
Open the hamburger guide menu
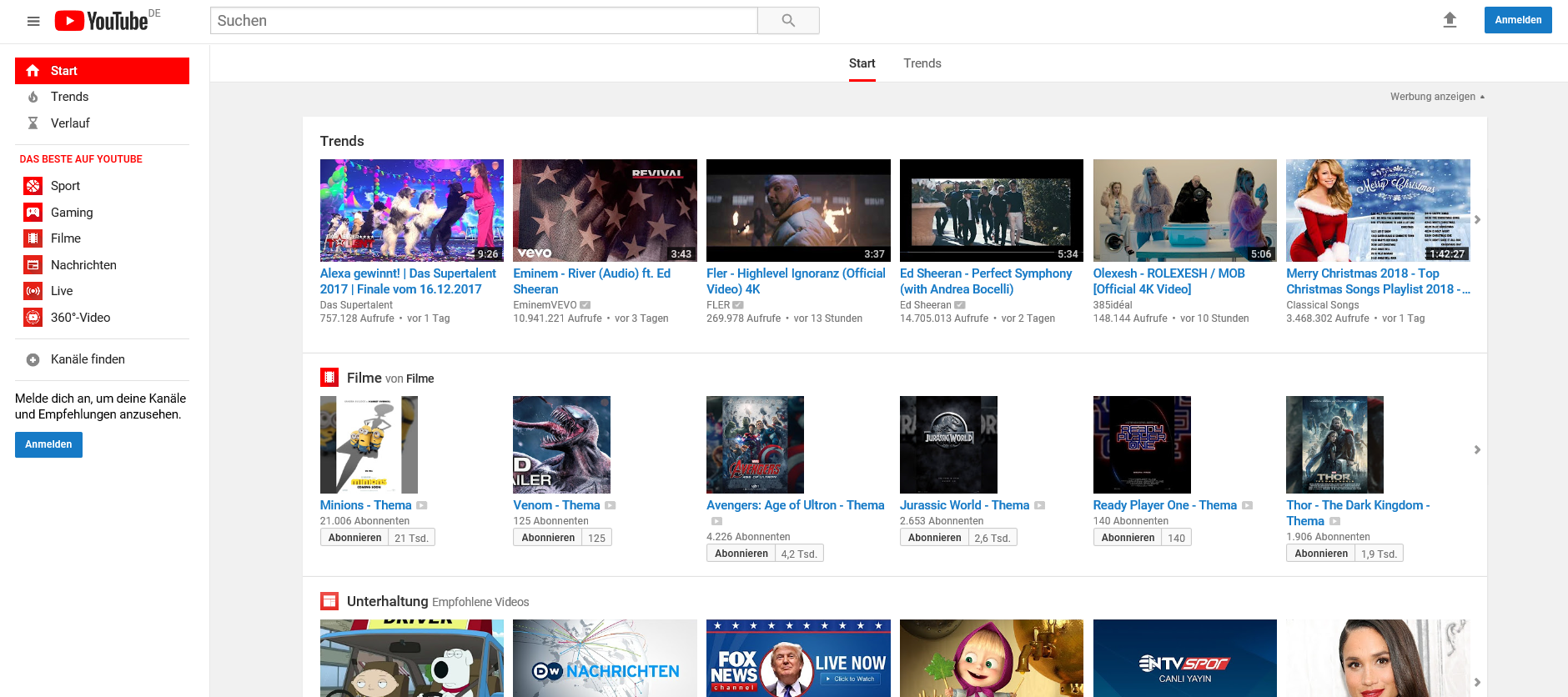33,21
